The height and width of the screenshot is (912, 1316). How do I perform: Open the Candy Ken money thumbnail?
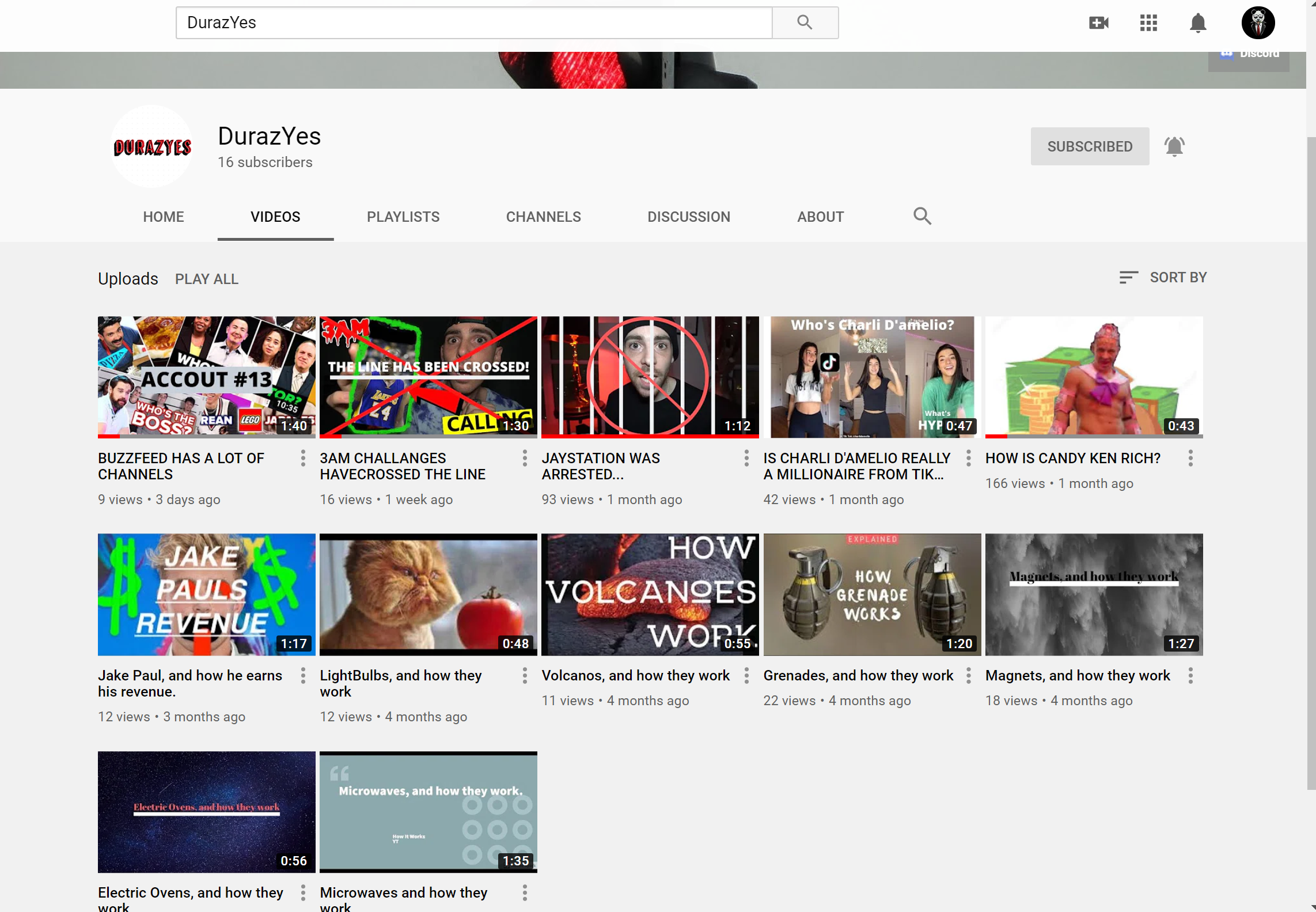(1094, 377)
